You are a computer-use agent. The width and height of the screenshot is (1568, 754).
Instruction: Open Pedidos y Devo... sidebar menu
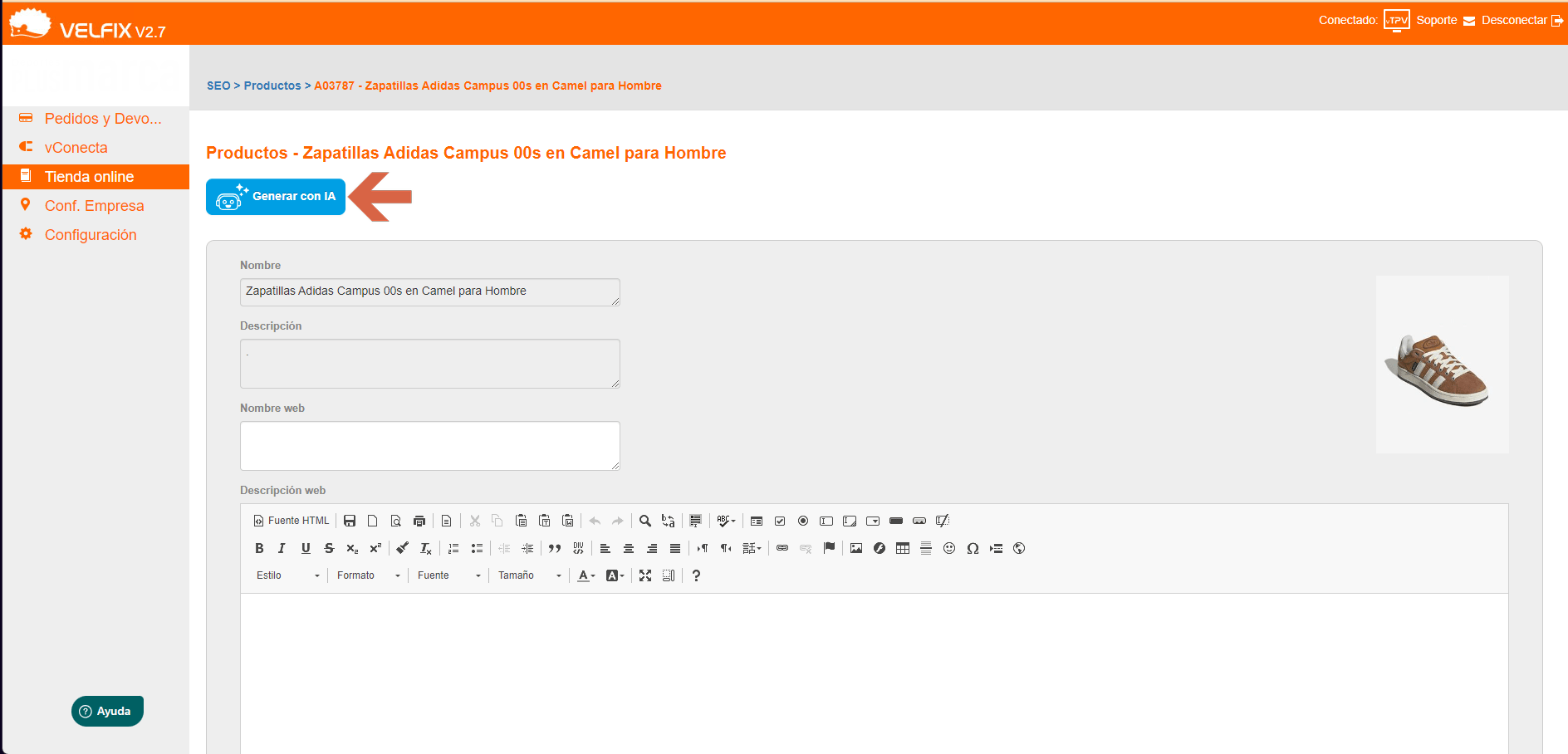(x=103, y=119)
